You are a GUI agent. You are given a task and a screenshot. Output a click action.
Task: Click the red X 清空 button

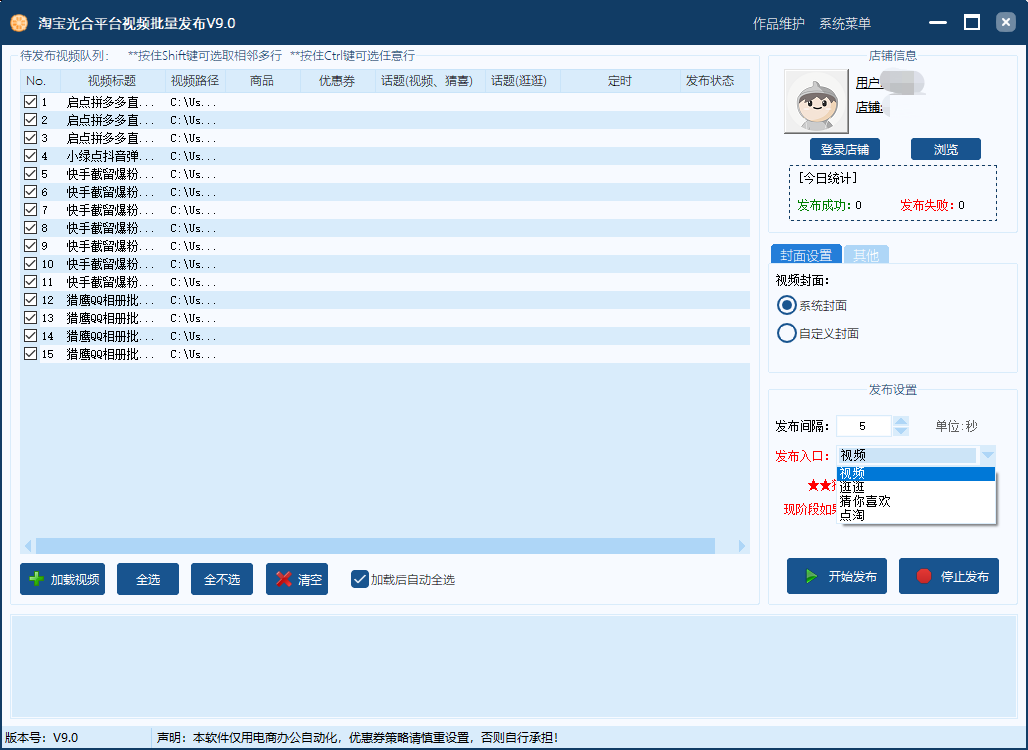[x=297, y=579]
